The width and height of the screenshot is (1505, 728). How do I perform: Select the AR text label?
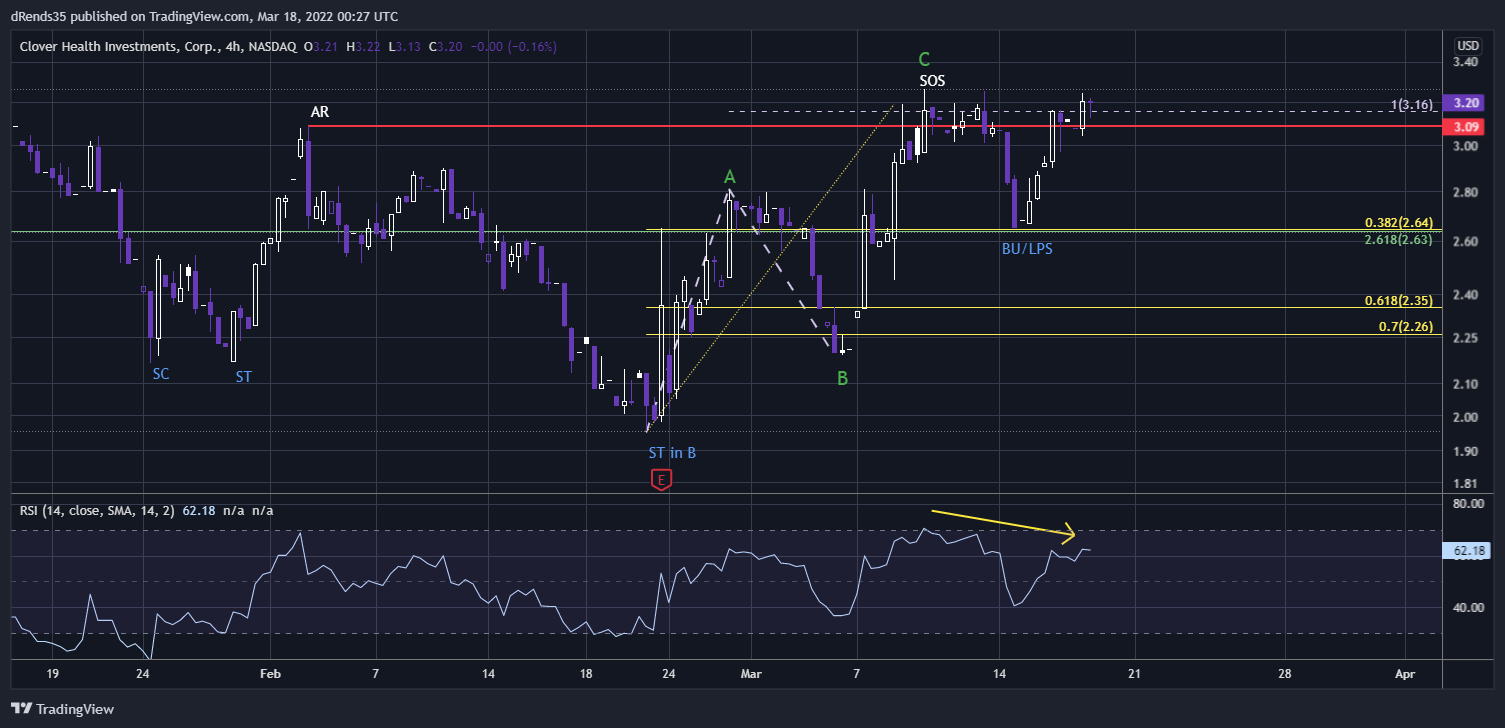(320, 114)
